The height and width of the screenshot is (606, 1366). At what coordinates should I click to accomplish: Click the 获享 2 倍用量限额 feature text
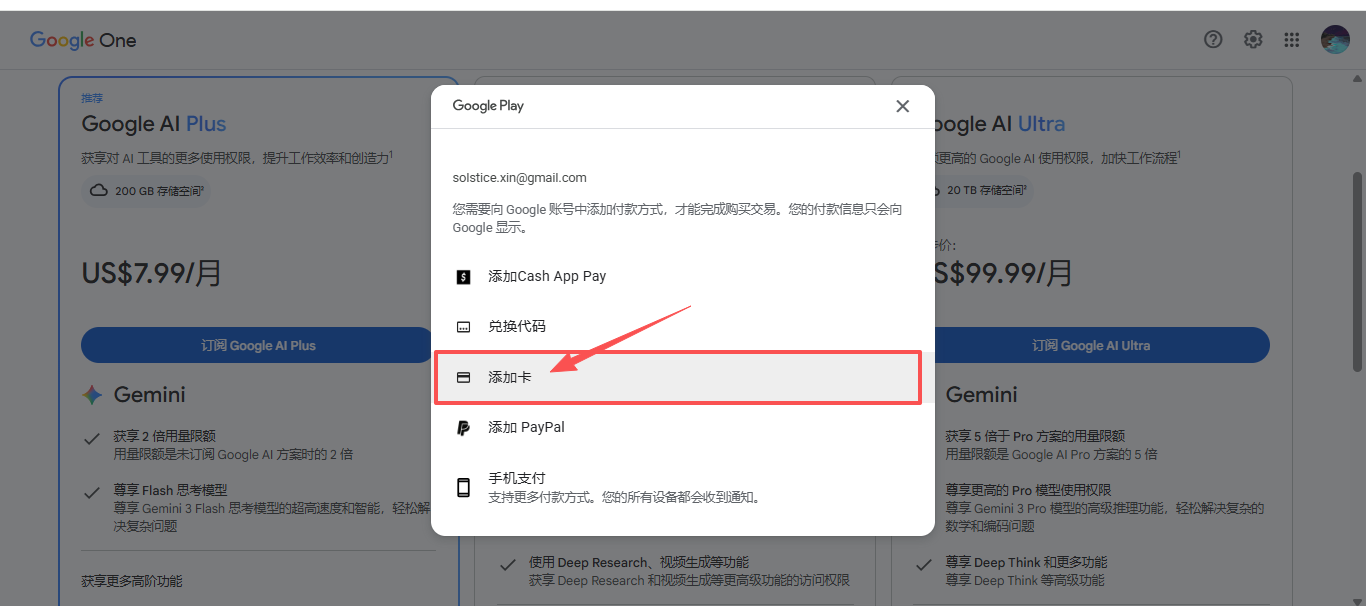point(165,436)
